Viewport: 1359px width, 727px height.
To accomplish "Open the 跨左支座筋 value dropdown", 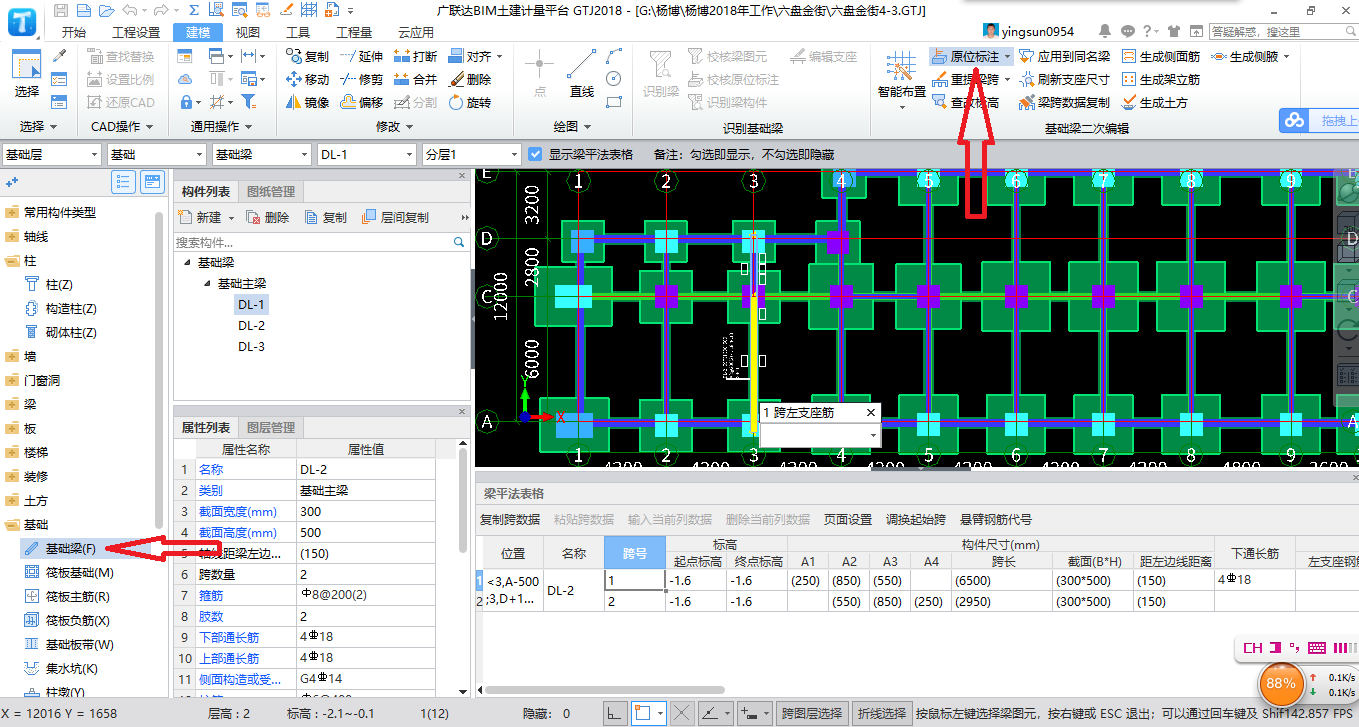I will pos(874,436).
